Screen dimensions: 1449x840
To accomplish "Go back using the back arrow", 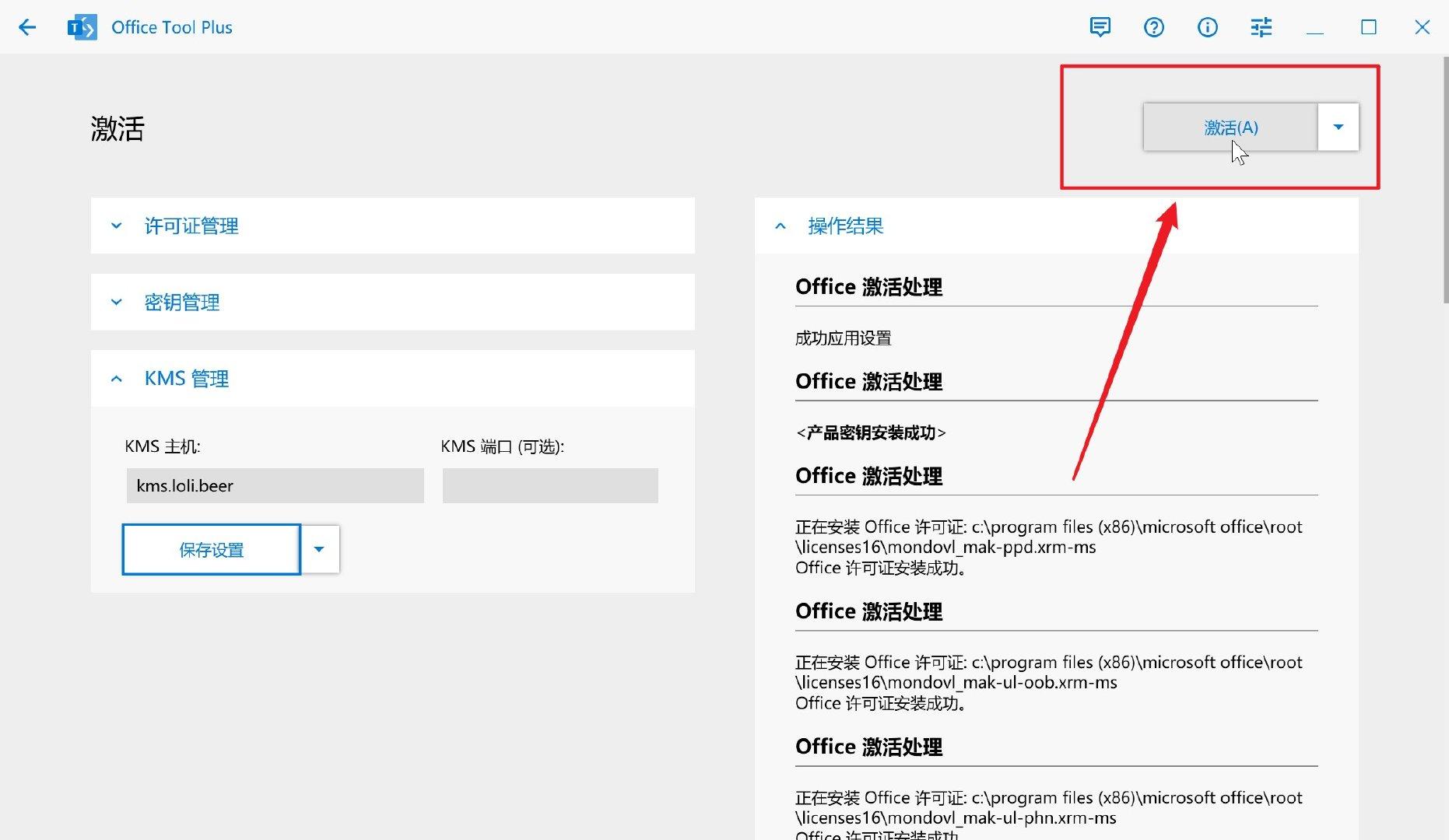I will [27, 27].
